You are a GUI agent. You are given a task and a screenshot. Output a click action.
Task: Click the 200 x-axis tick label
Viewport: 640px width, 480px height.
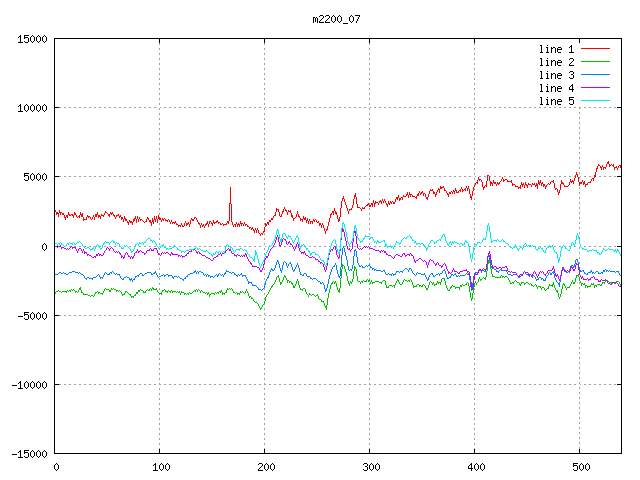(x=265, y=467)
